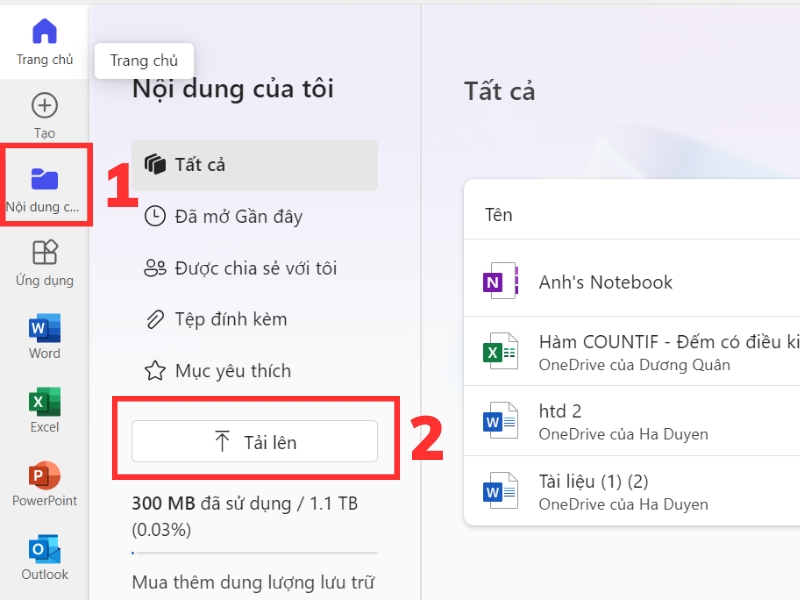
Task: Click the Word icon beside Tài liệu (1) (2)
Action: point(501,491)
